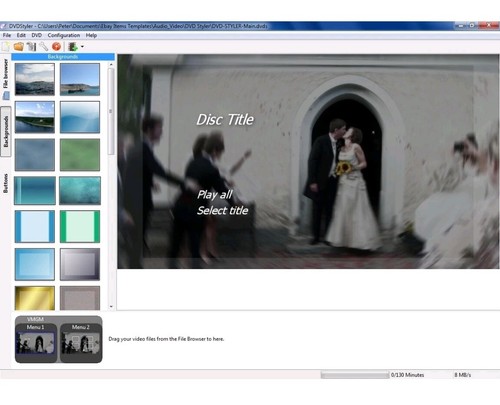Viewport: 500px width, 405px height.
Task: Open the File menu
Action: point(7,35)
